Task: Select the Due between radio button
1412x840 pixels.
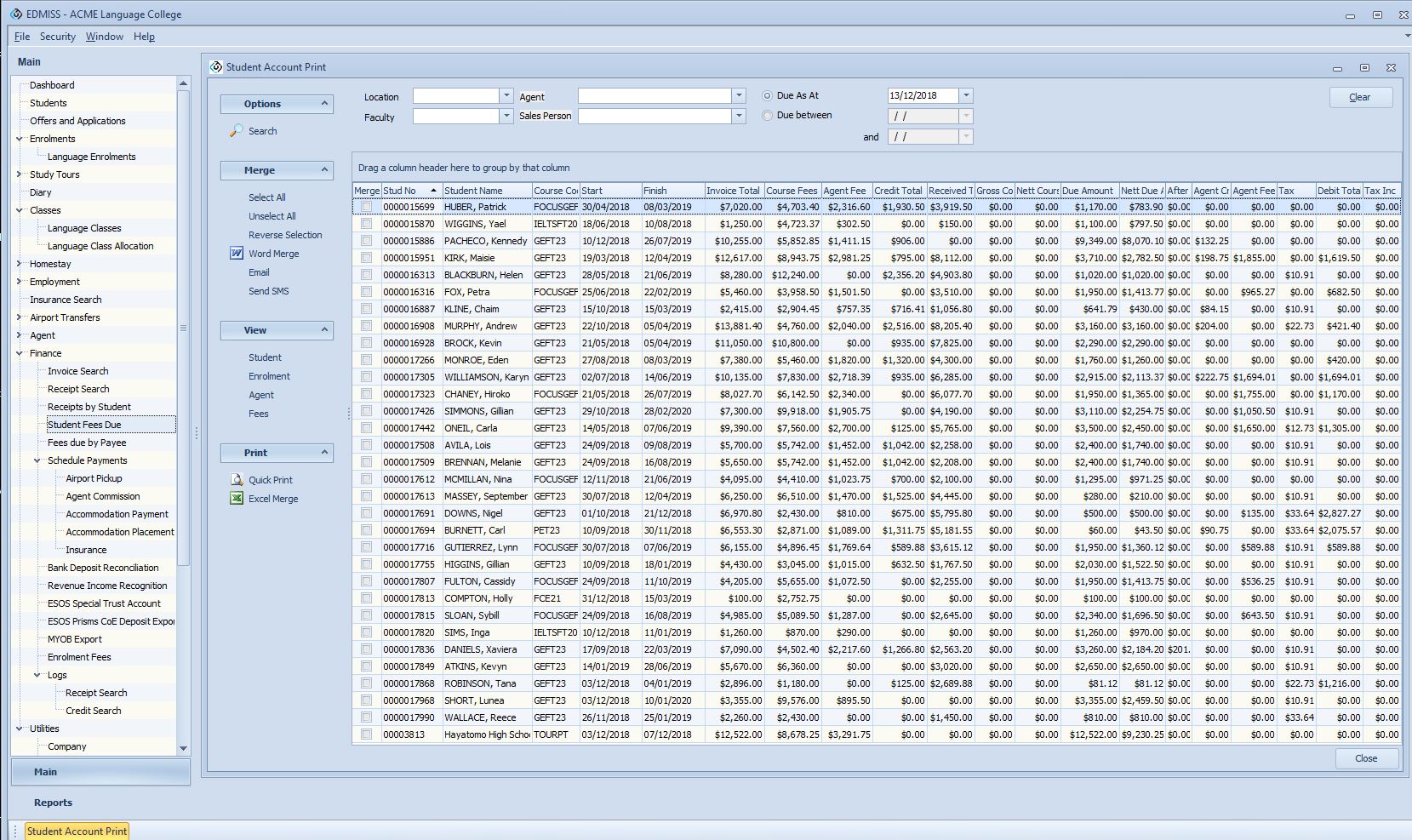Action: point(768,116)
